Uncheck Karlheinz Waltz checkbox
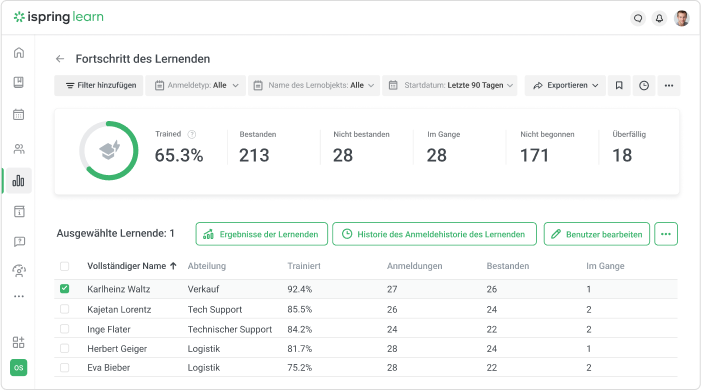The height and width of the screenshot is (390, 701). pyautogui.click(x=64, y=288)
